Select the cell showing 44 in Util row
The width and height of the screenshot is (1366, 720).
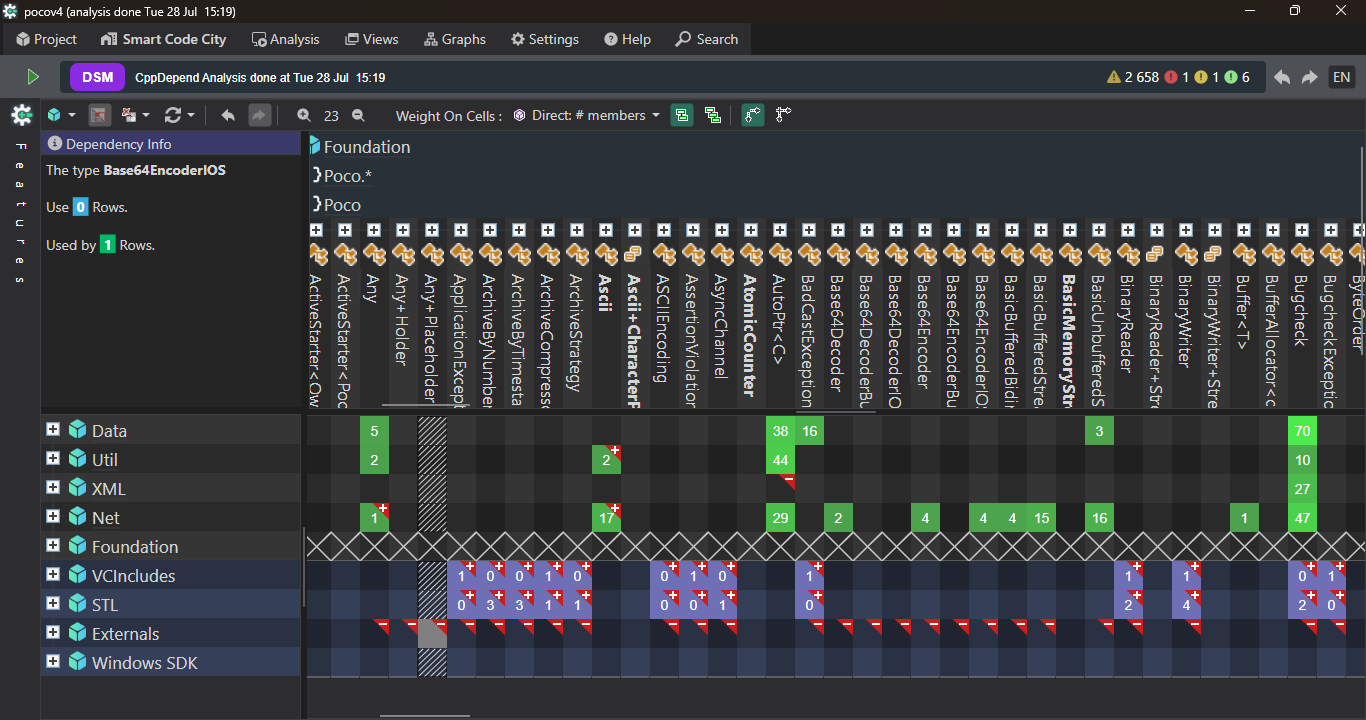780,460
